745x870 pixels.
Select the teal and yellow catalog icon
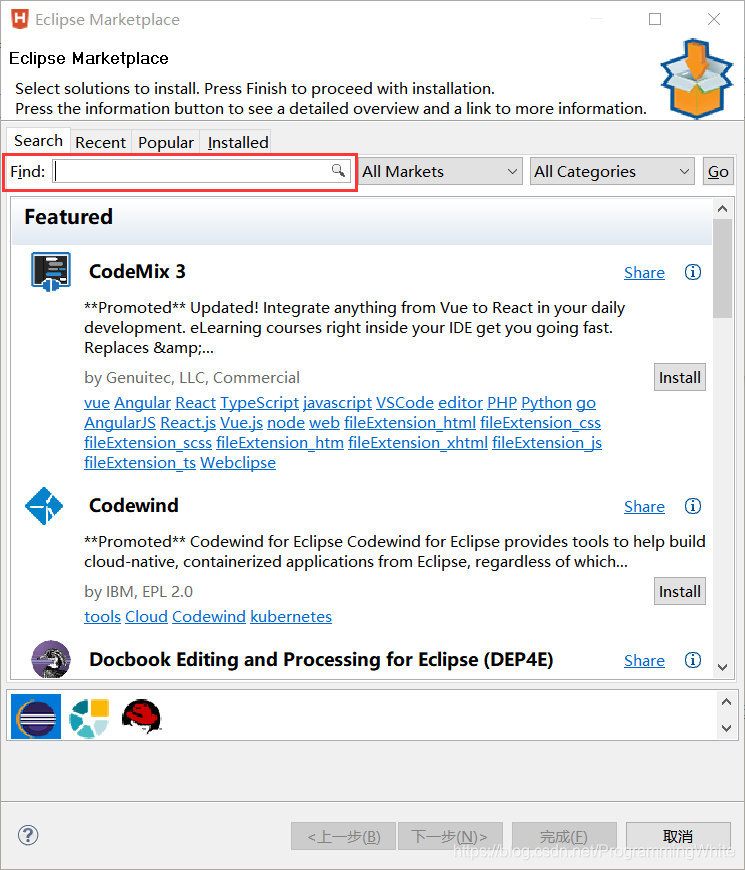pyautogui.click(x=89, y=717)
